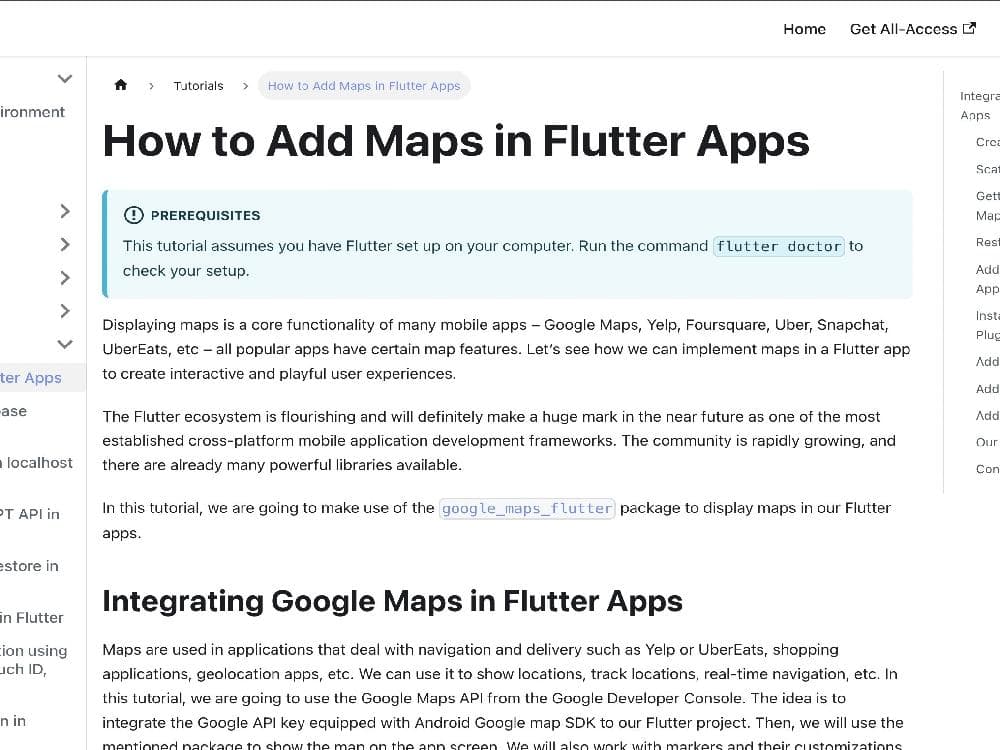Open the Get All-Access link
Screen dimensions: 1000x750
pos(912,29)
